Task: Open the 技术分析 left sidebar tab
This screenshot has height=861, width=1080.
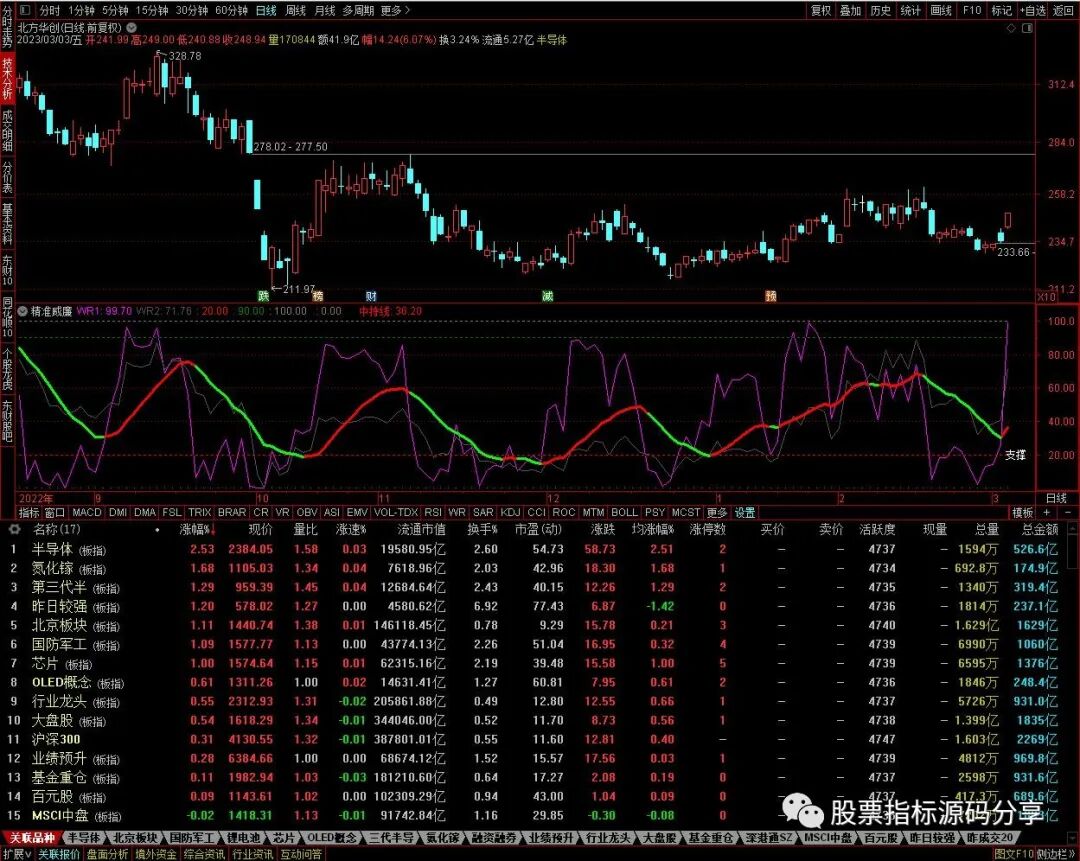Action: tap(7, 80)
